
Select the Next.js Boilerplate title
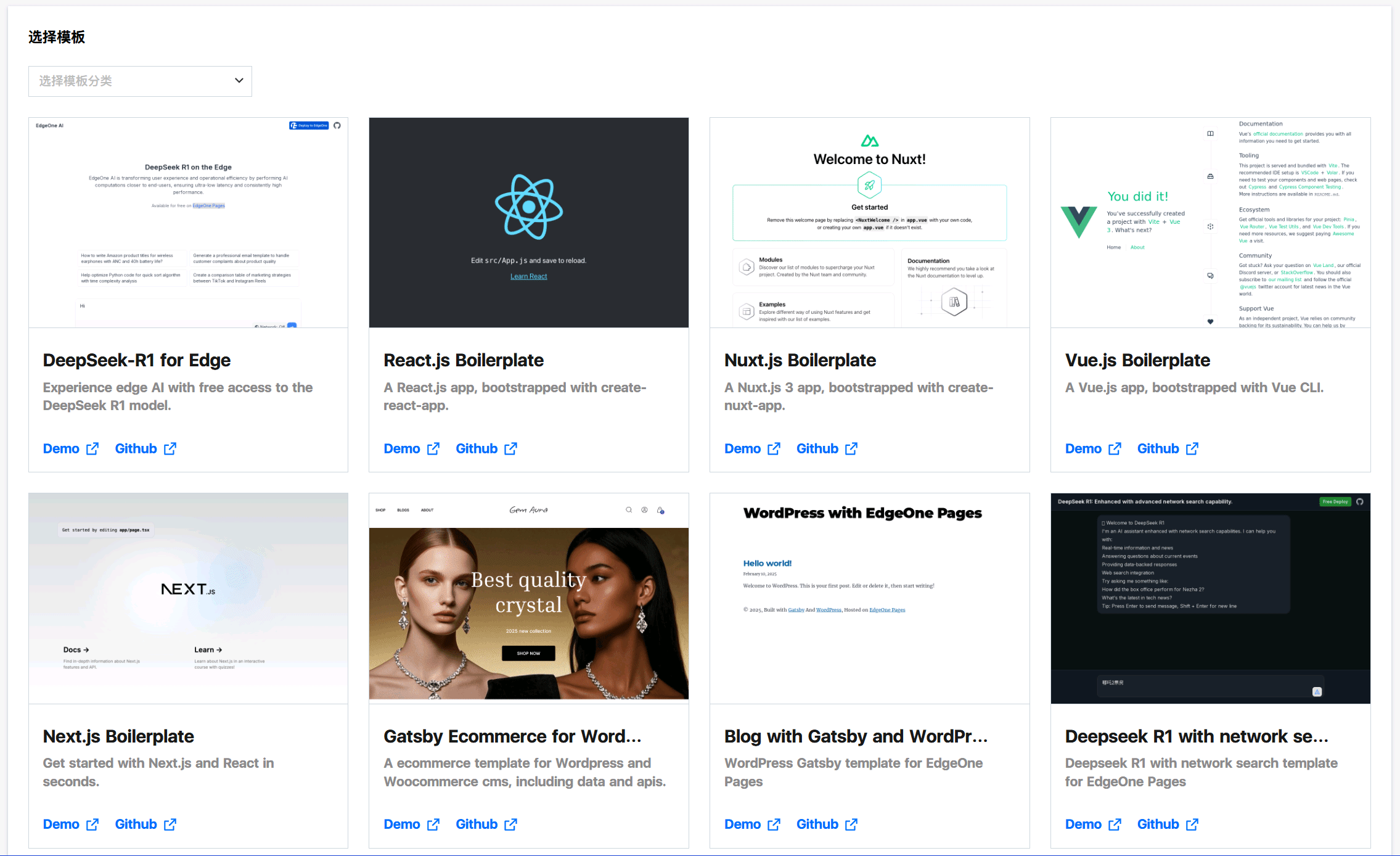tap(118, 736)
